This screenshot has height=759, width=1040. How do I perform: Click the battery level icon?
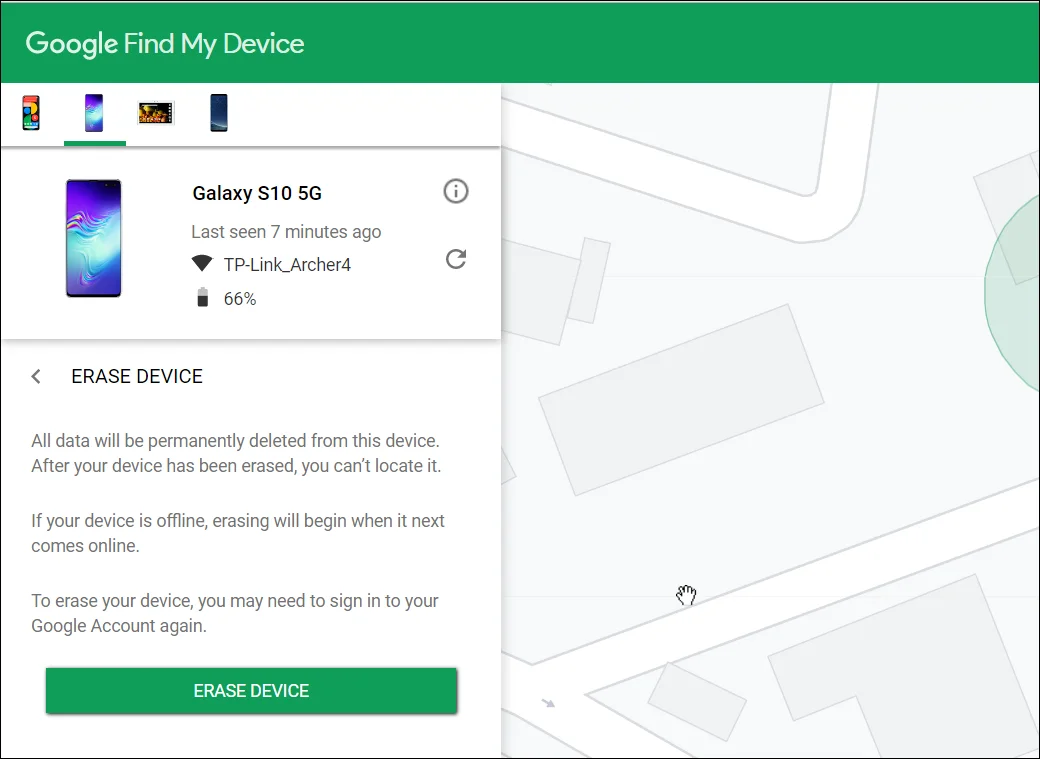tap(202, 298)
